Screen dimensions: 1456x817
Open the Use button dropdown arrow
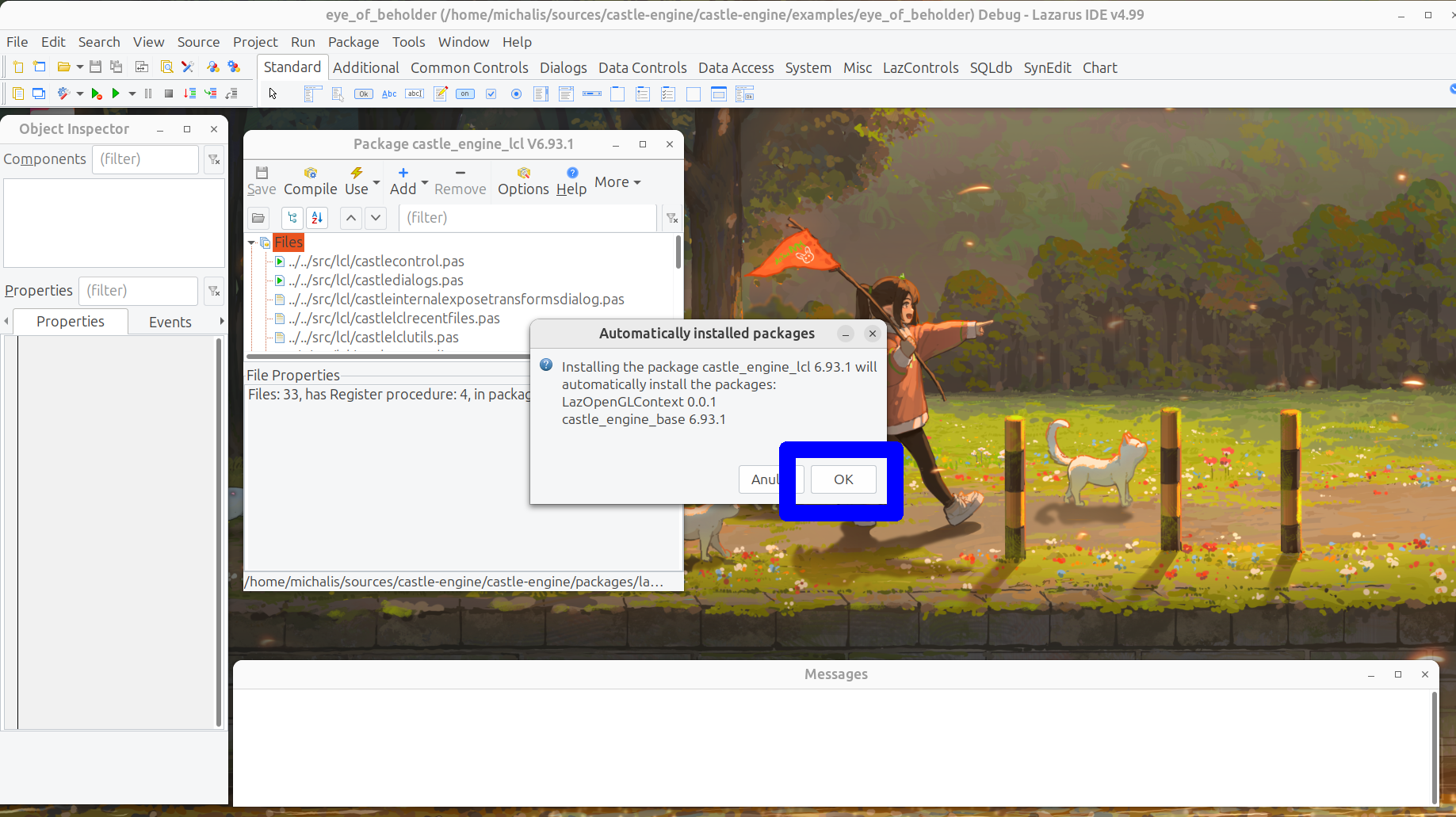click(x=376, y=182)
